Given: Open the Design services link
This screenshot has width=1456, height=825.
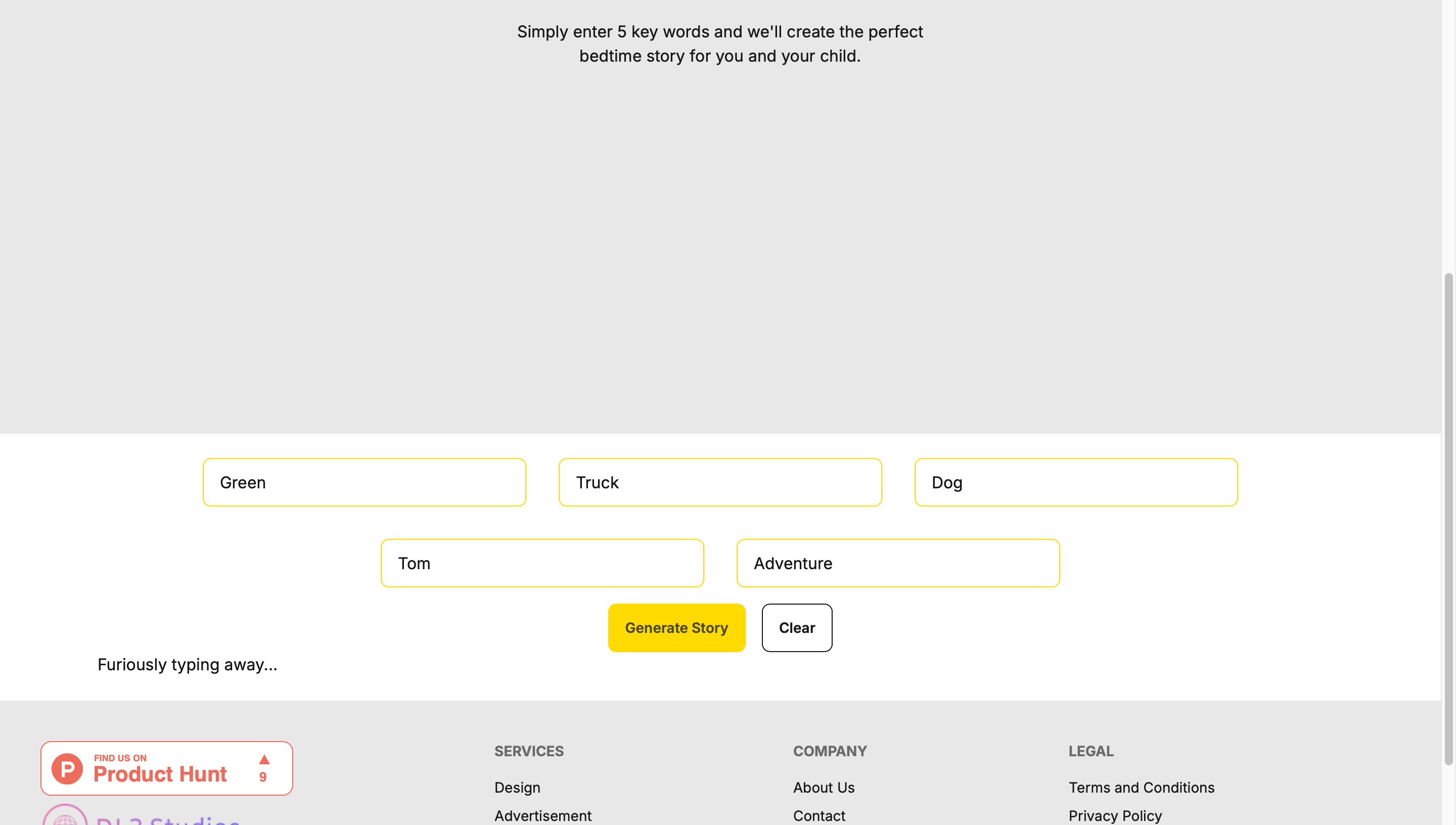Looking at the screenshot, I should 517,788.
